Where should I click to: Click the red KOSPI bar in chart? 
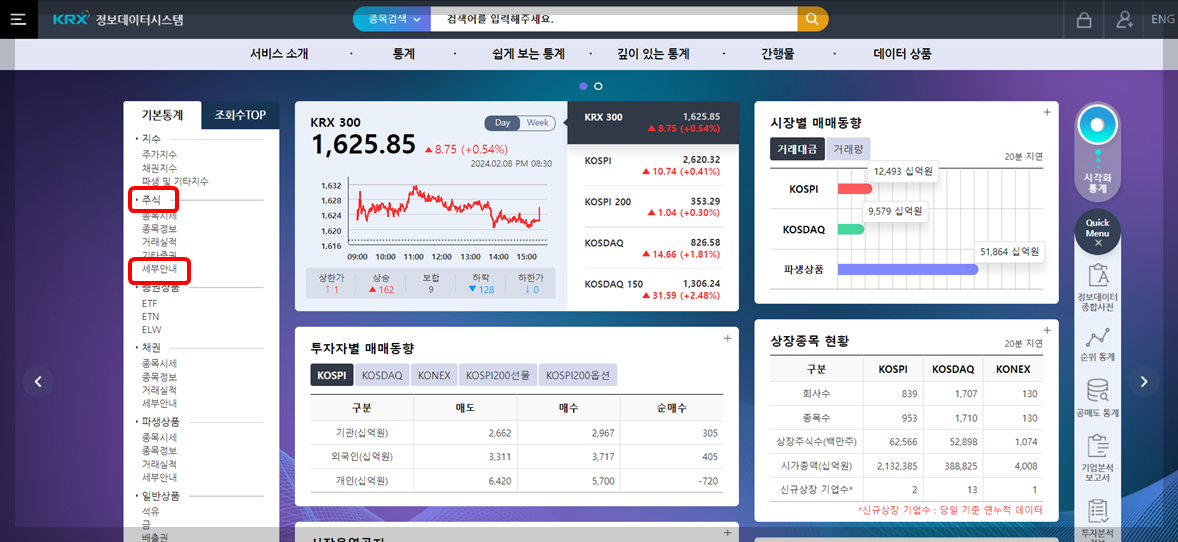(x=855, y=188)
